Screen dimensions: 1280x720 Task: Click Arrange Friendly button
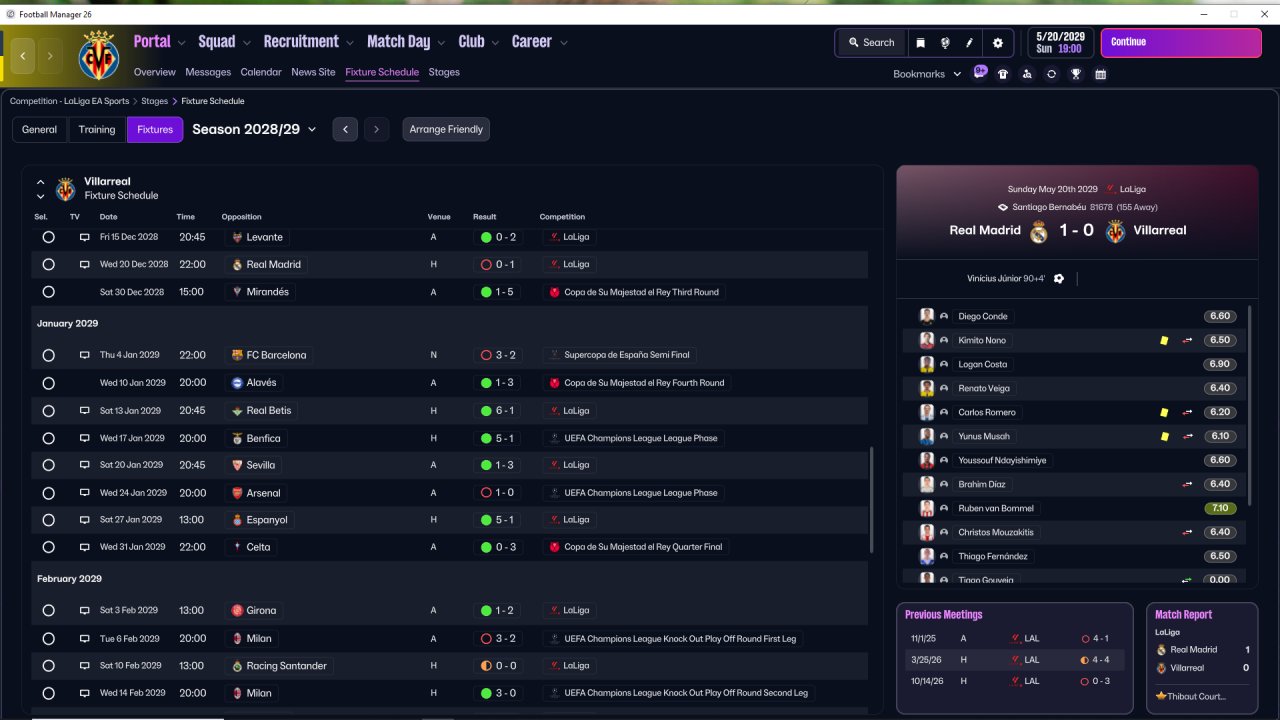(x=446, y=130)
